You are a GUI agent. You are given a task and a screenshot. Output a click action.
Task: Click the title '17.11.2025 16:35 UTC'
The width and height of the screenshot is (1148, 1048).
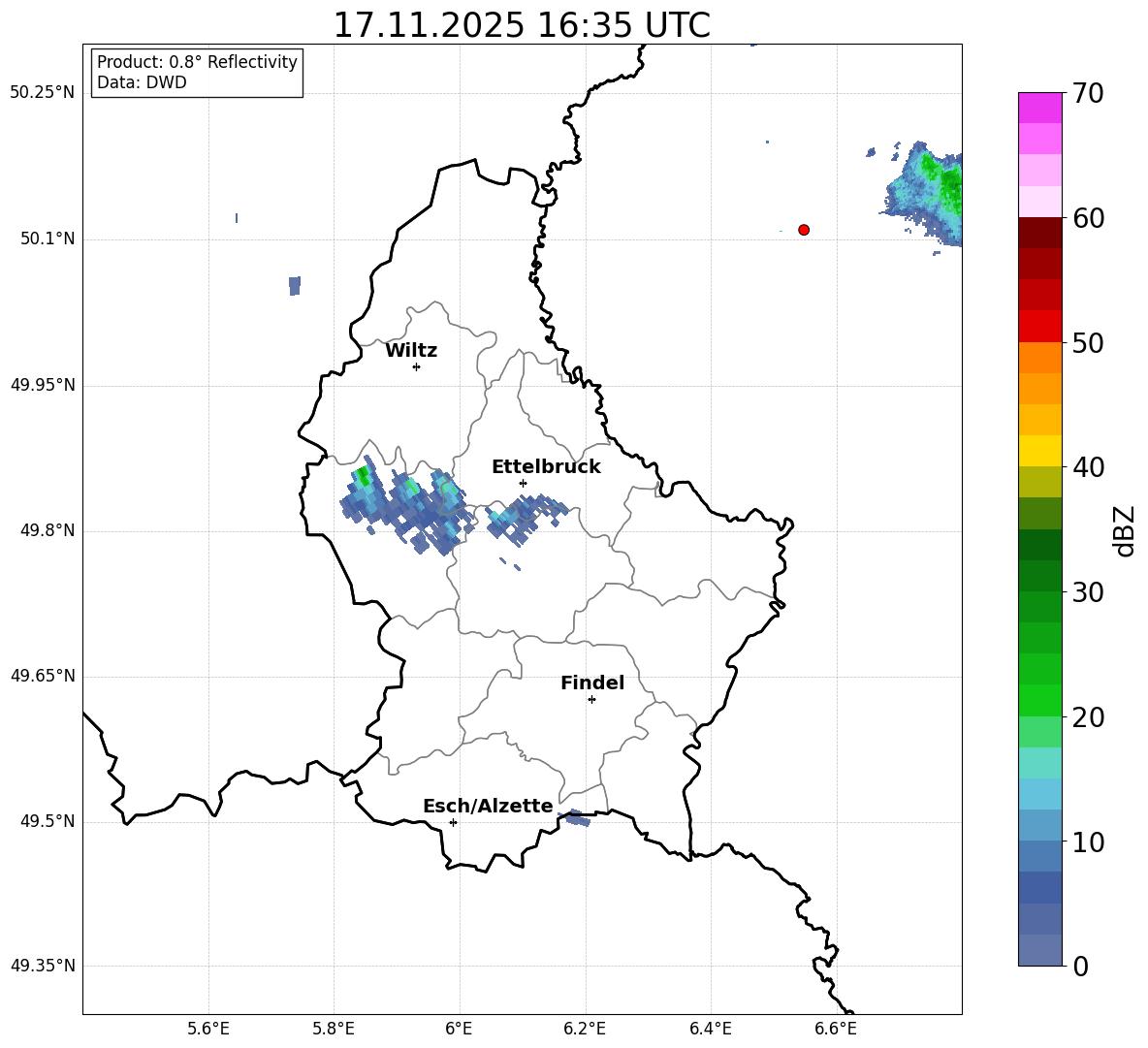(x=522, y=25)
